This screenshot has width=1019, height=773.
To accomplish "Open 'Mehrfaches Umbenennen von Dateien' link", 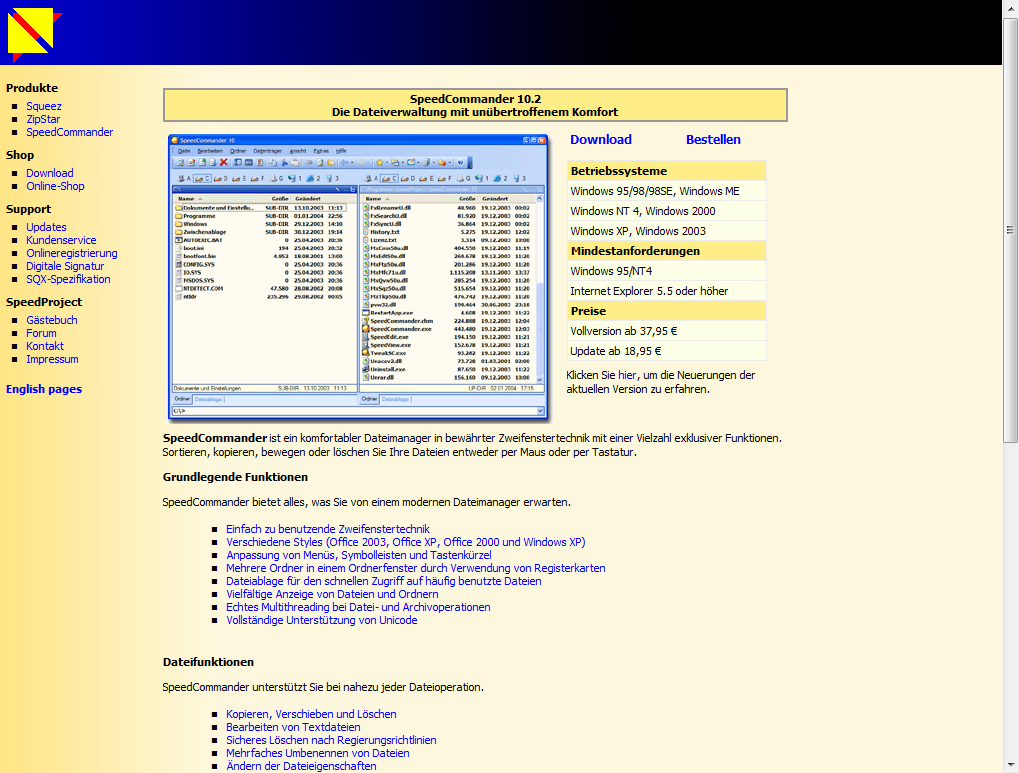I will pos(318,753).
